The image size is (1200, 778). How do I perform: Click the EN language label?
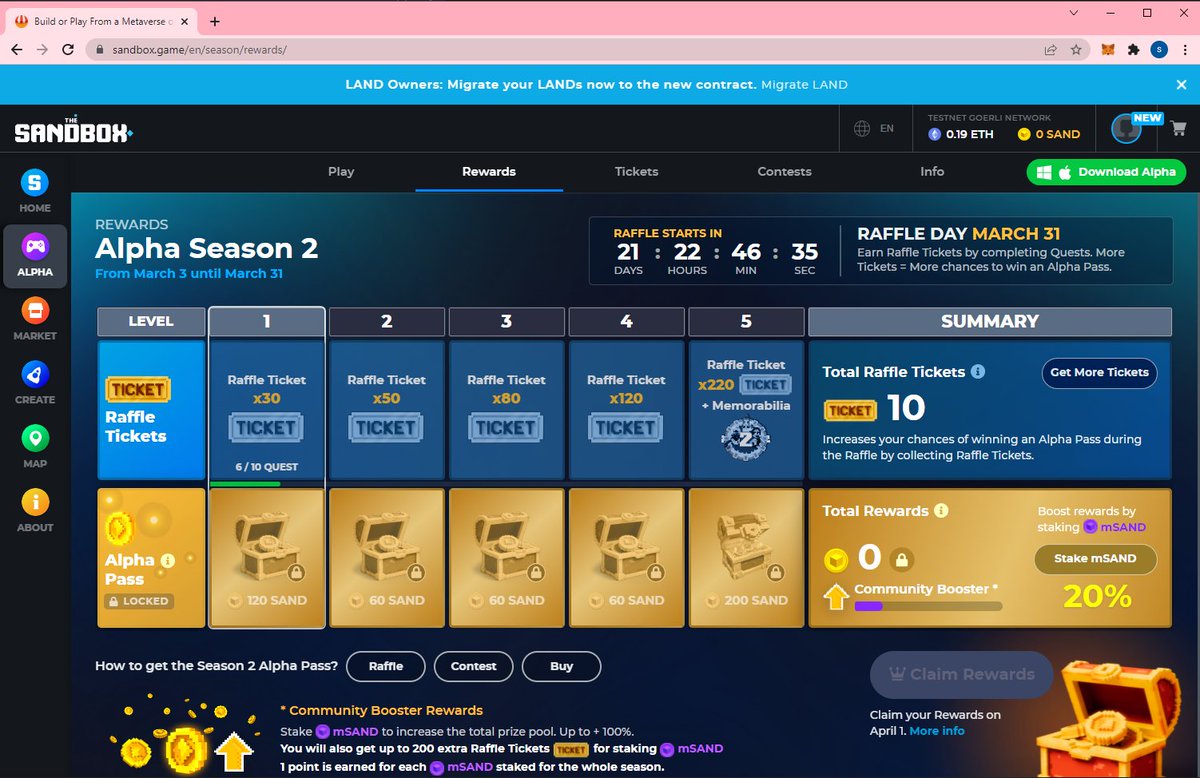click(x=887, y=129)
